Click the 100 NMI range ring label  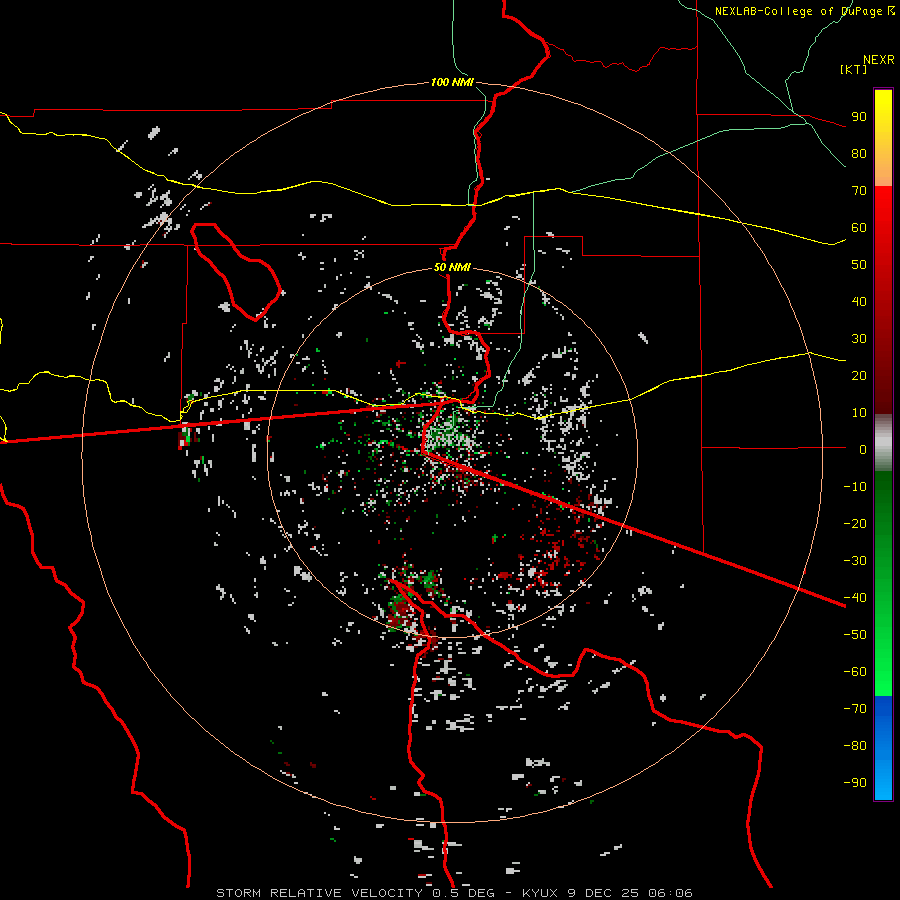click(x=452, y=83)
